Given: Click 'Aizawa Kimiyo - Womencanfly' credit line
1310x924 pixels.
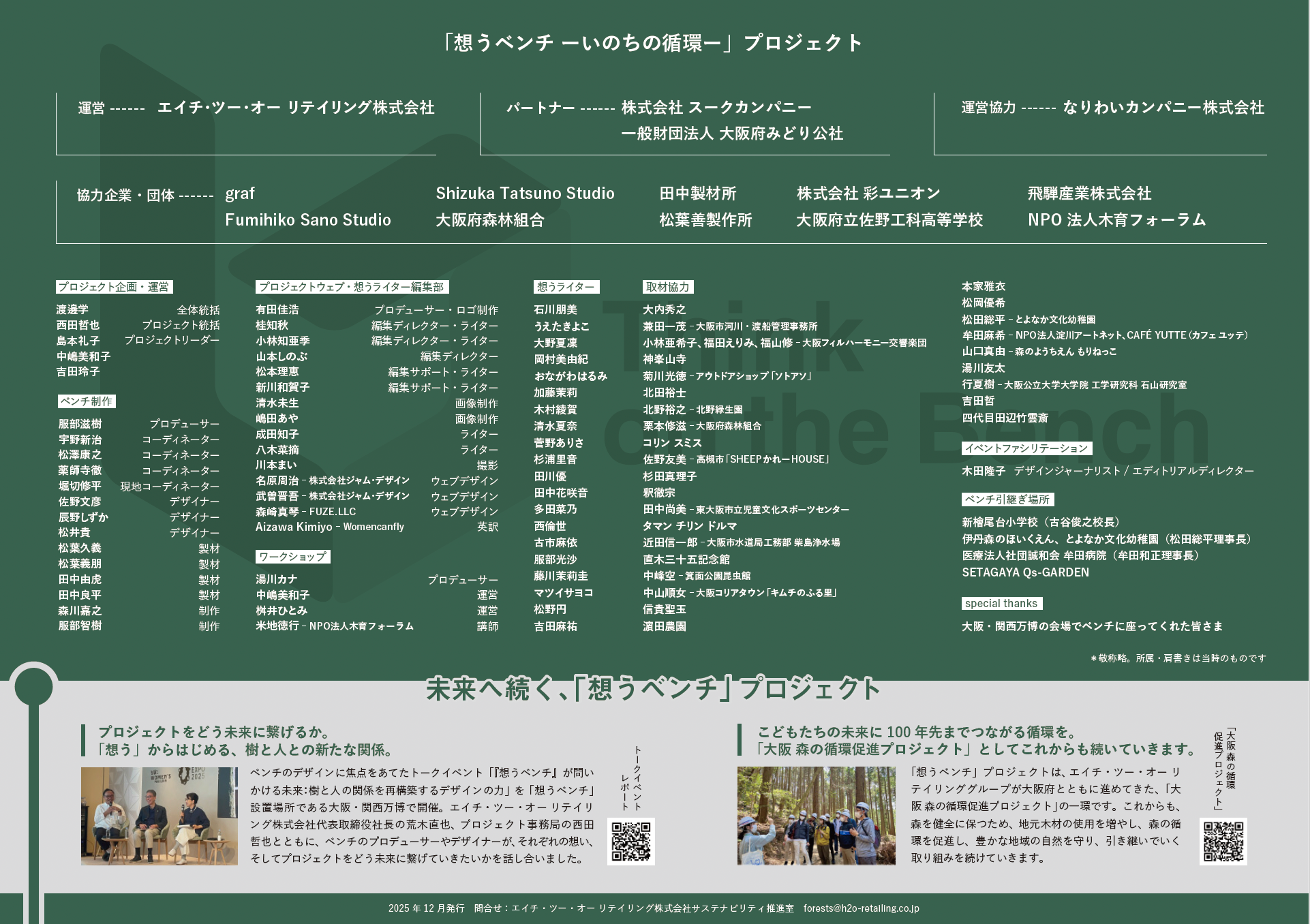Looking at the screenshot, I should point(330,527).
